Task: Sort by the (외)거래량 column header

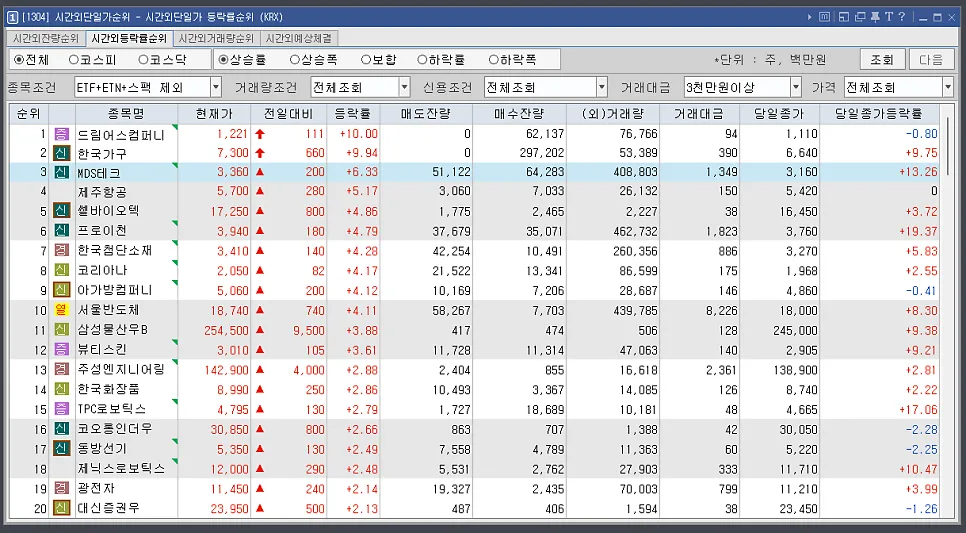Action: pyautogui.click(x=612, y=113)
